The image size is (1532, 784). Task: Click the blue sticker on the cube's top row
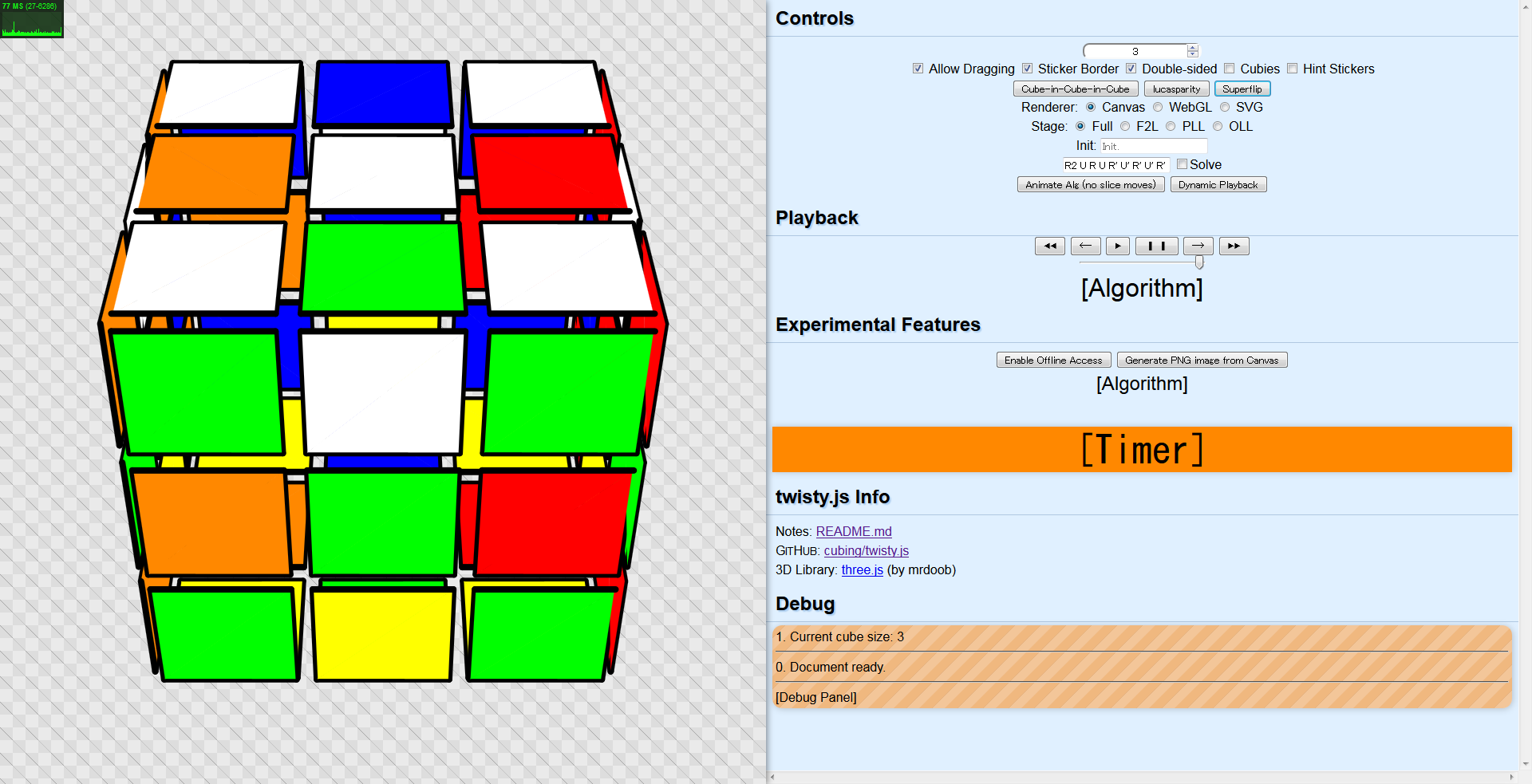click(x=383, y=93)
